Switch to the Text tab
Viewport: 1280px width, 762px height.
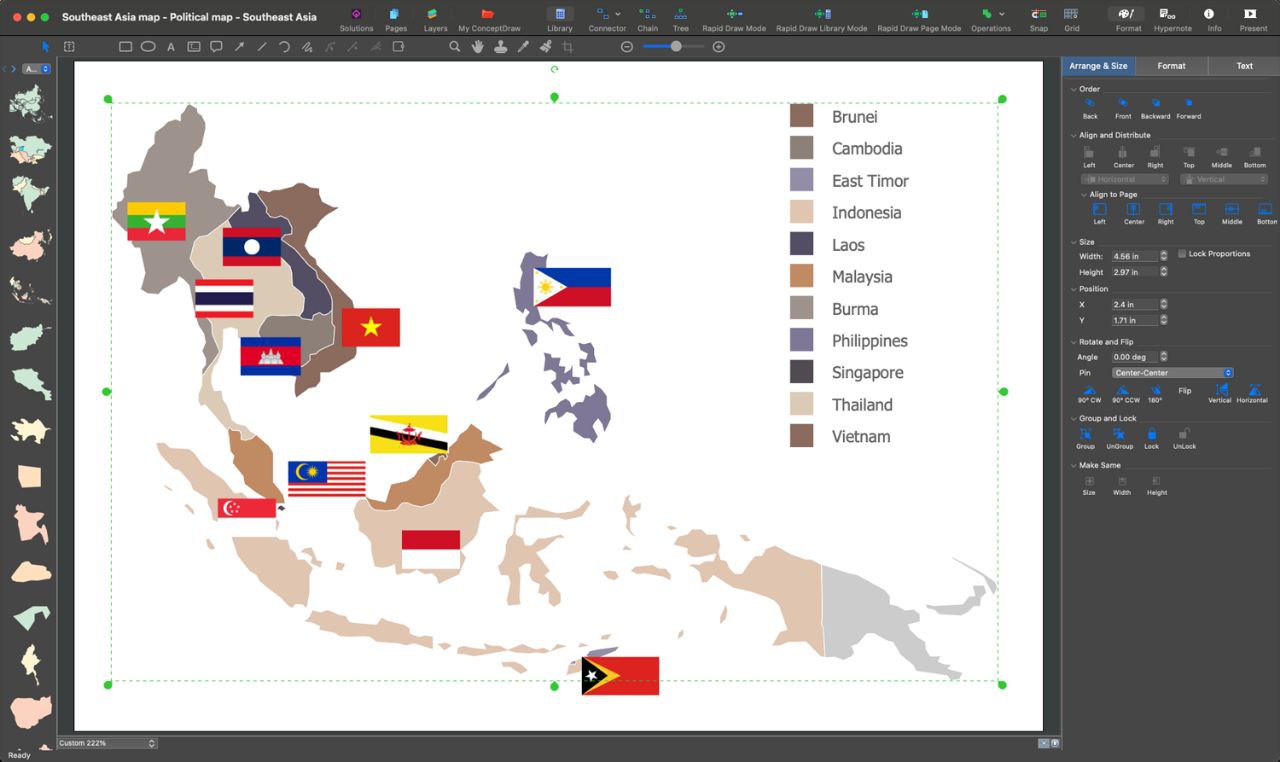1244,66
